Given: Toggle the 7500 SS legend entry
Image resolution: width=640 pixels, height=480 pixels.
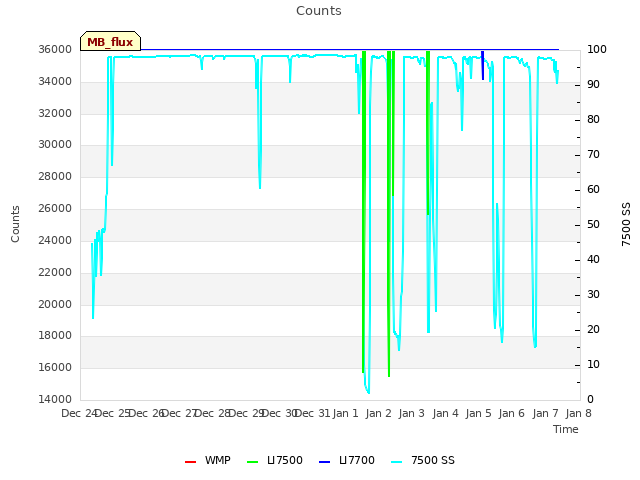Looking at the screenshot, I should point(423,460).
